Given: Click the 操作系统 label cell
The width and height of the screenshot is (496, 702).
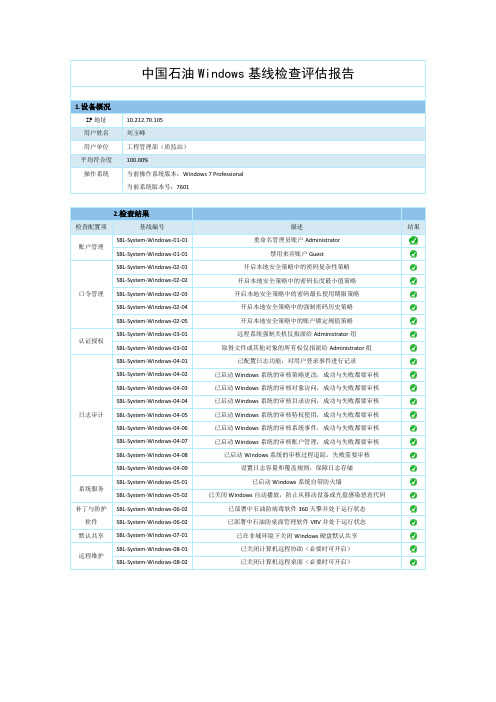Looking at the screenshot, I should click(x=96, y=180).
